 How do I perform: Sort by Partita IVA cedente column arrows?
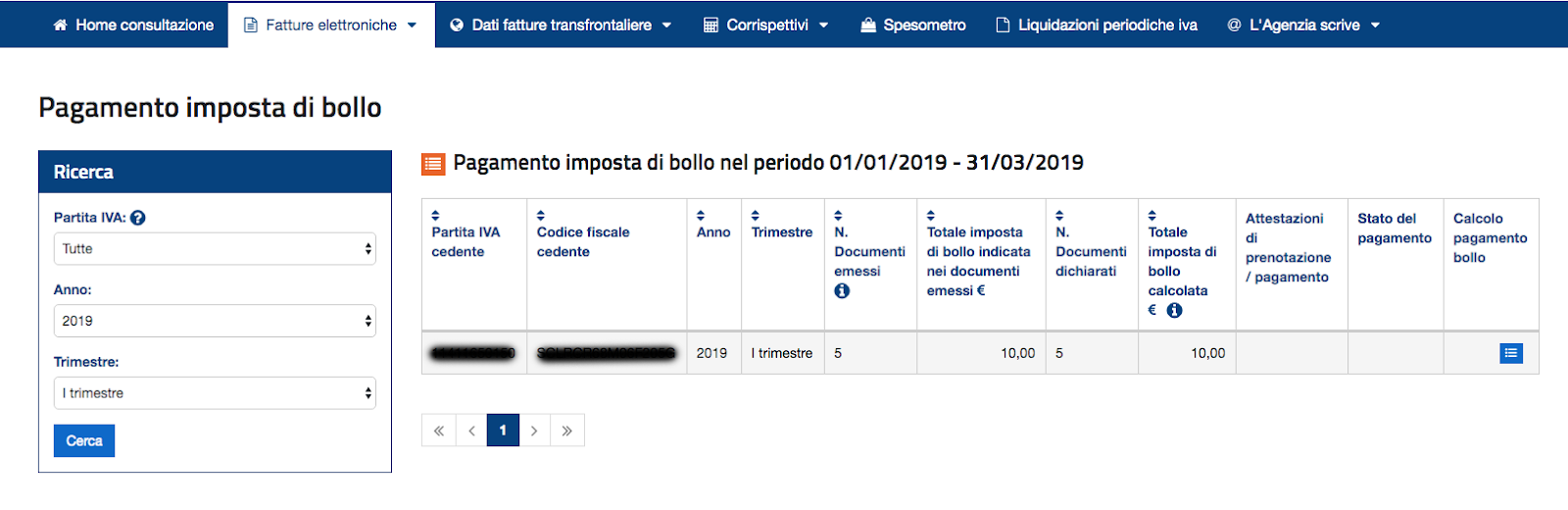click(436, 216)
